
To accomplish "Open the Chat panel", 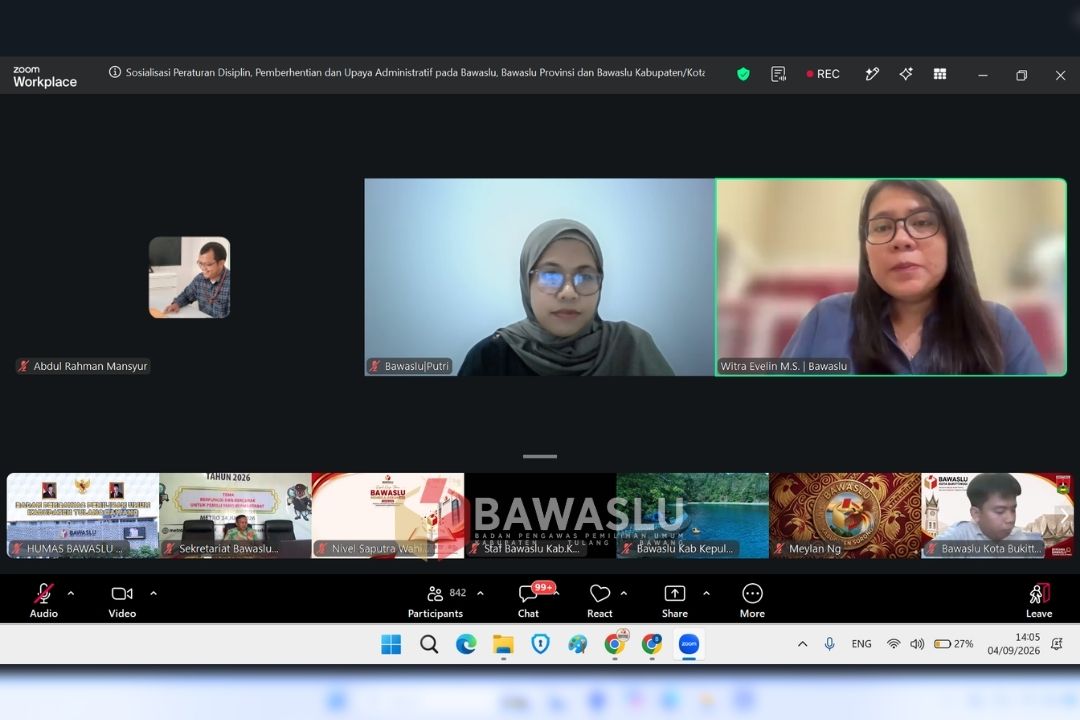I will [528, 599].
